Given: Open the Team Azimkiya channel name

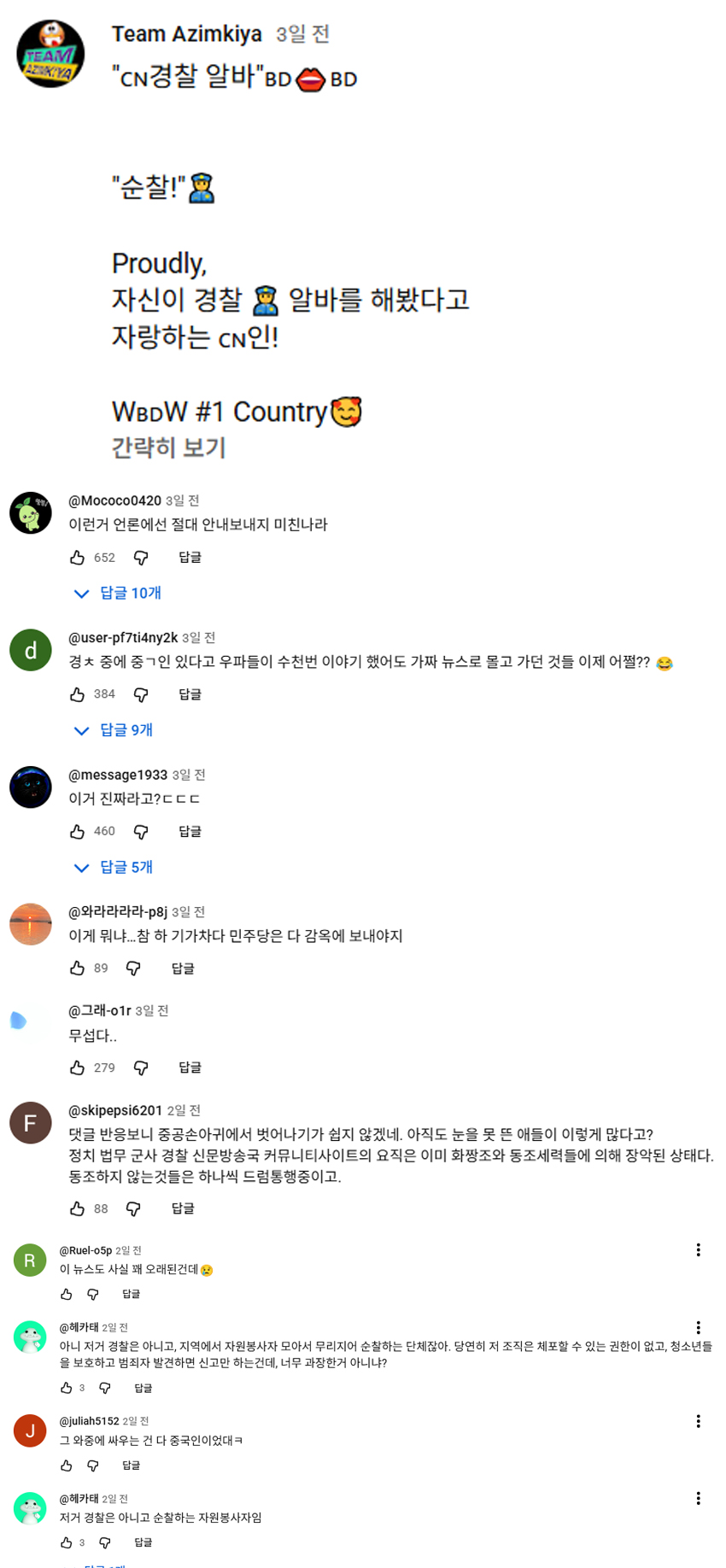Looking at the screenshot, I should pos(186,34).
